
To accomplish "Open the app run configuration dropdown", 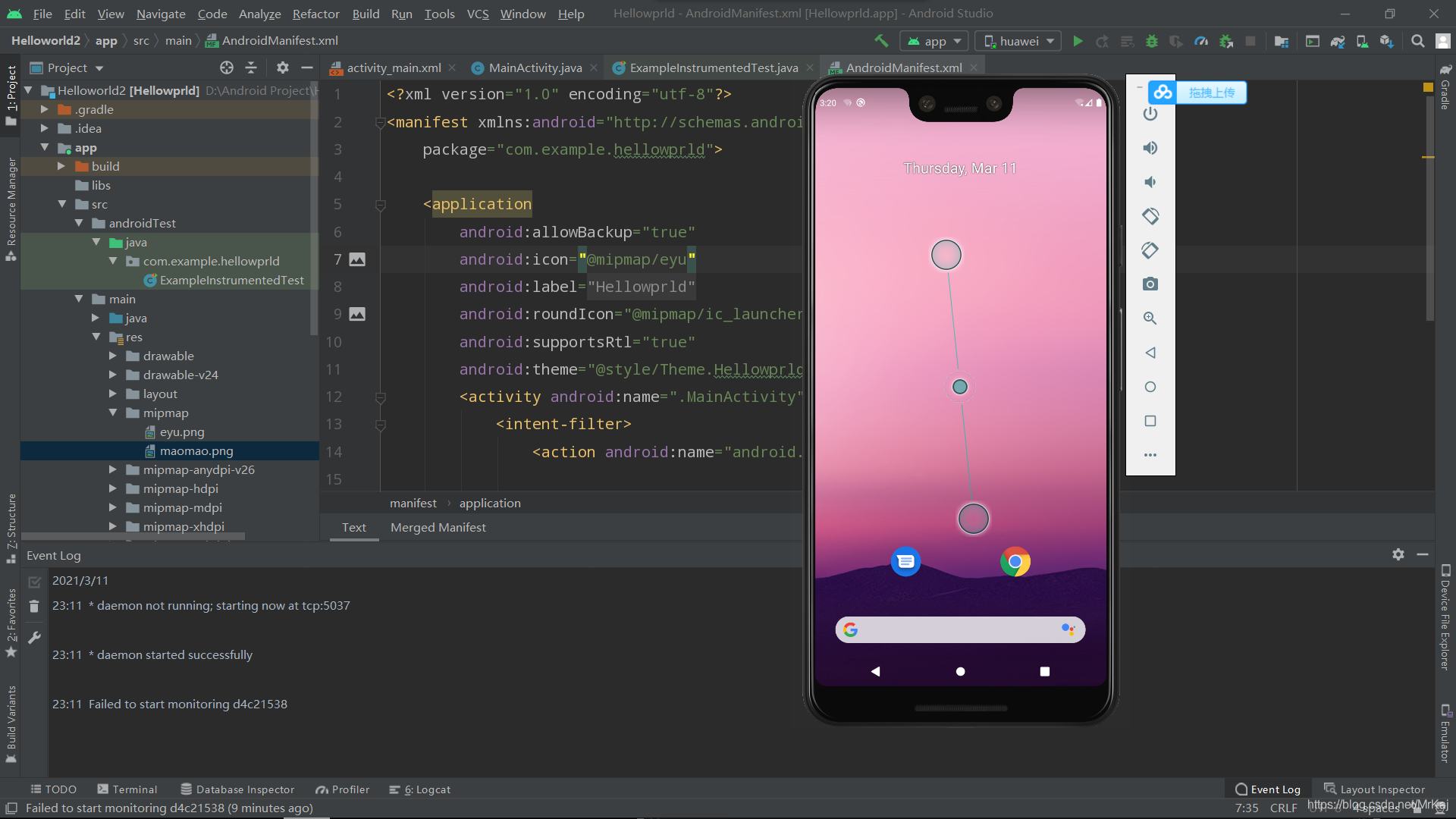I will coord(934,41).
